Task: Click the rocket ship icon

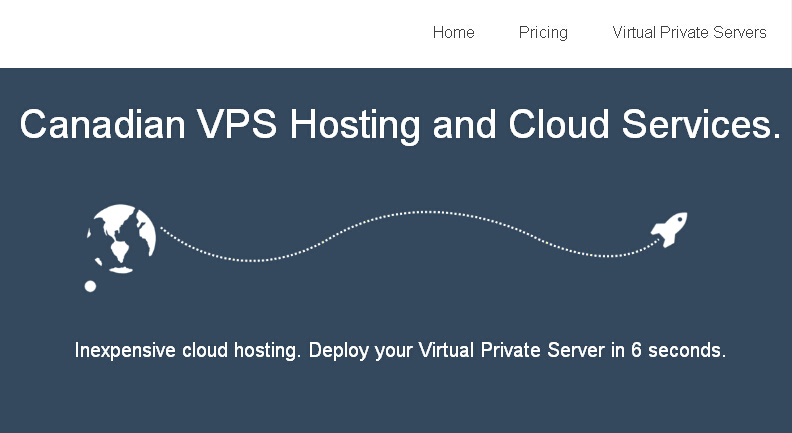Action: [x=669, y=229]
